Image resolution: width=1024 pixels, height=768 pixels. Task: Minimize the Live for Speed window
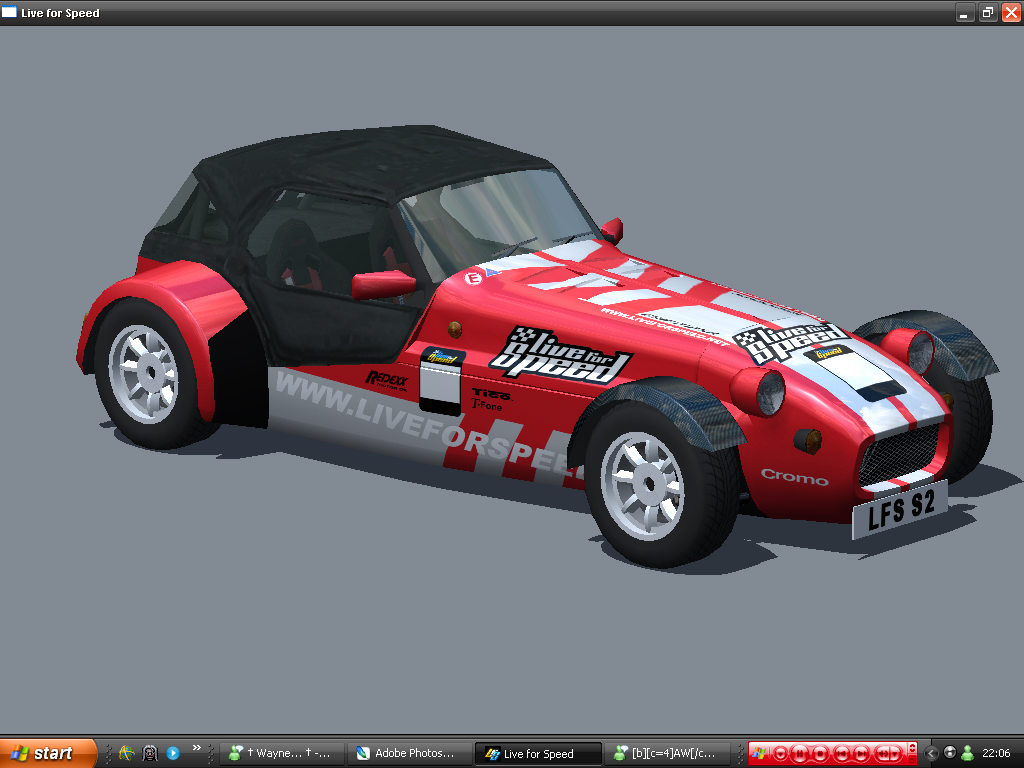pyautogui.click(x=965, y=12)
